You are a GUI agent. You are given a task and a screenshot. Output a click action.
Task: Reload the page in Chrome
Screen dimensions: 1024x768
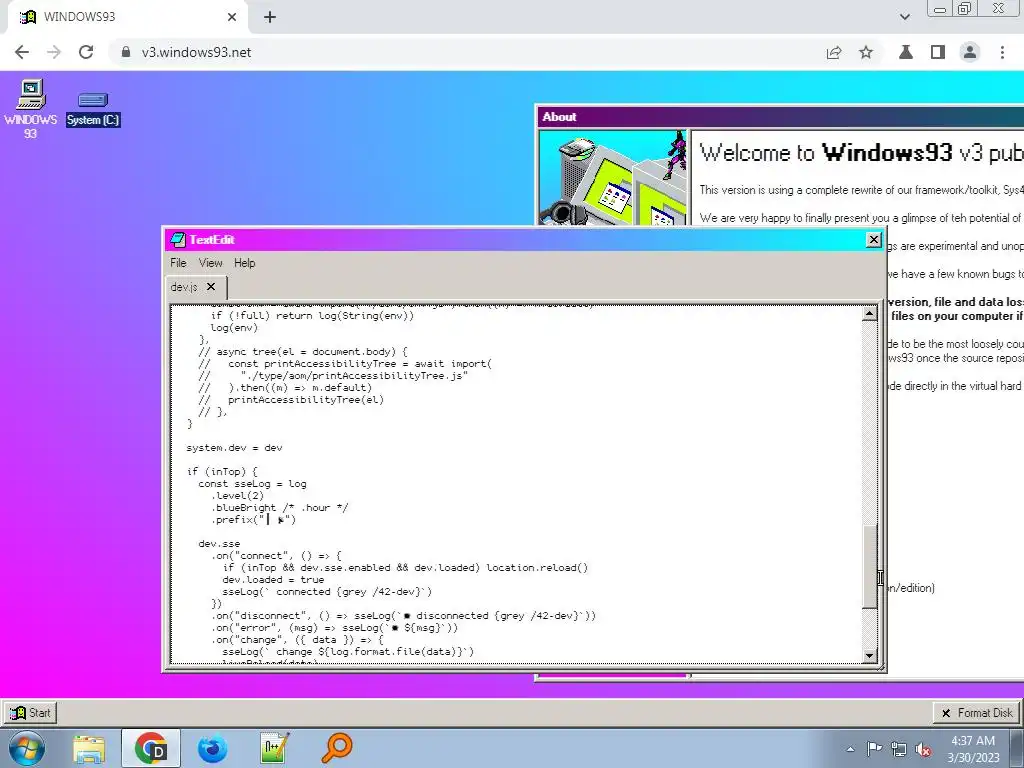click(x=86, y=52)
